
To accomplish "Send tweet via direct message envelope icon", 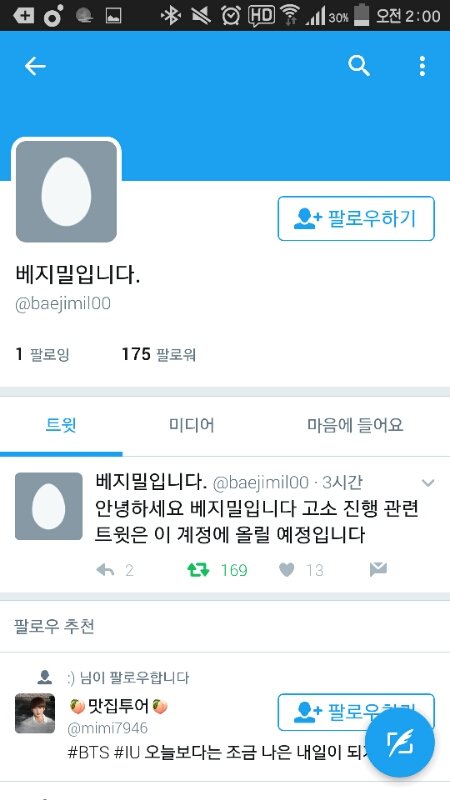I will (x=378, y=569).
